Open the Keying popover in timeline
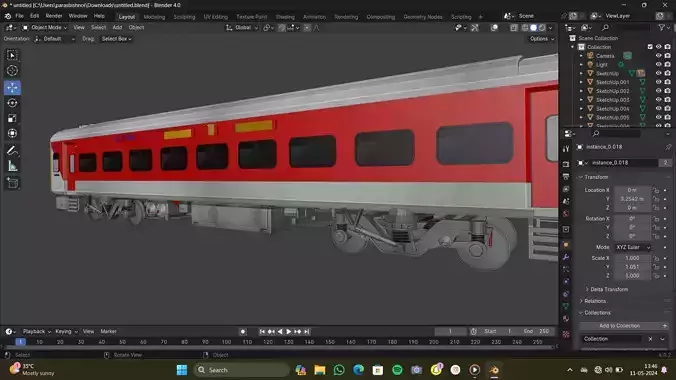 coord(66,332)
